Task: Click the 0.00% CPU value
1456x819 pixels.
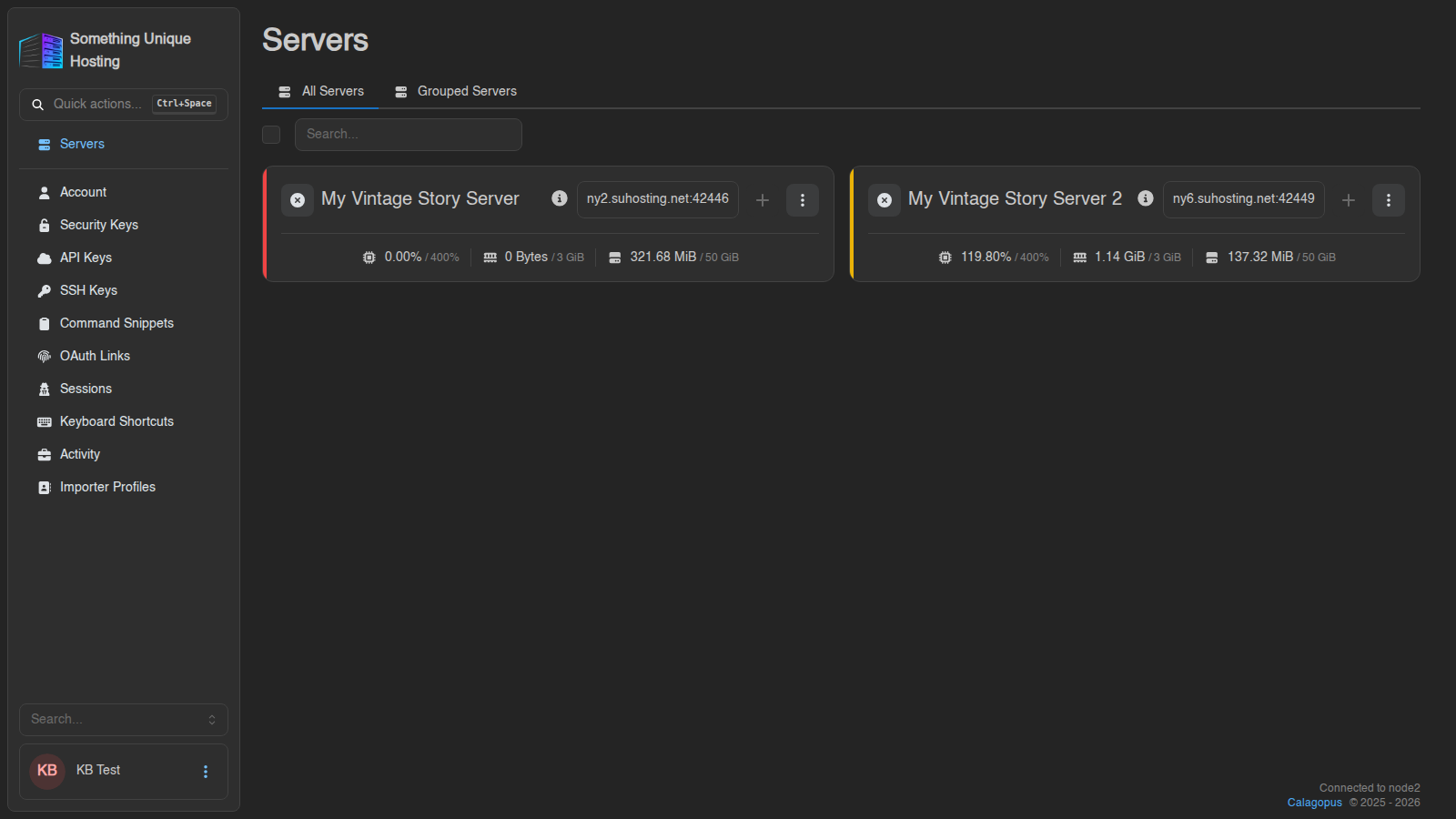Action: tap(403, 257)
